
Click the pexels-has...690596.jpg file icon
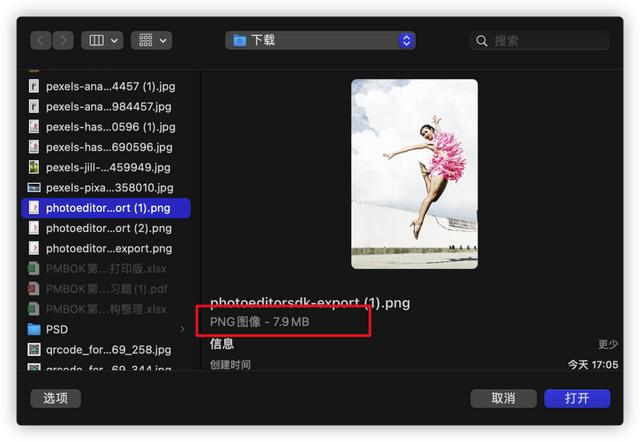point(34,147)
